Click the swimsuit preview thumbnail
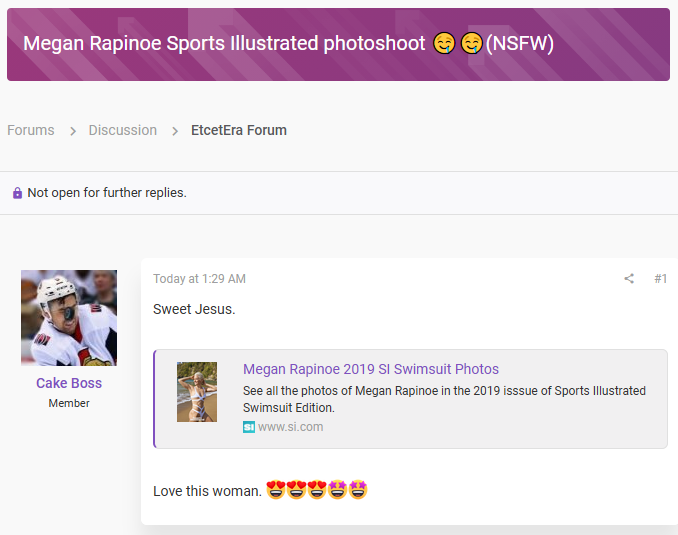678x535 pixels. (197, 392)
